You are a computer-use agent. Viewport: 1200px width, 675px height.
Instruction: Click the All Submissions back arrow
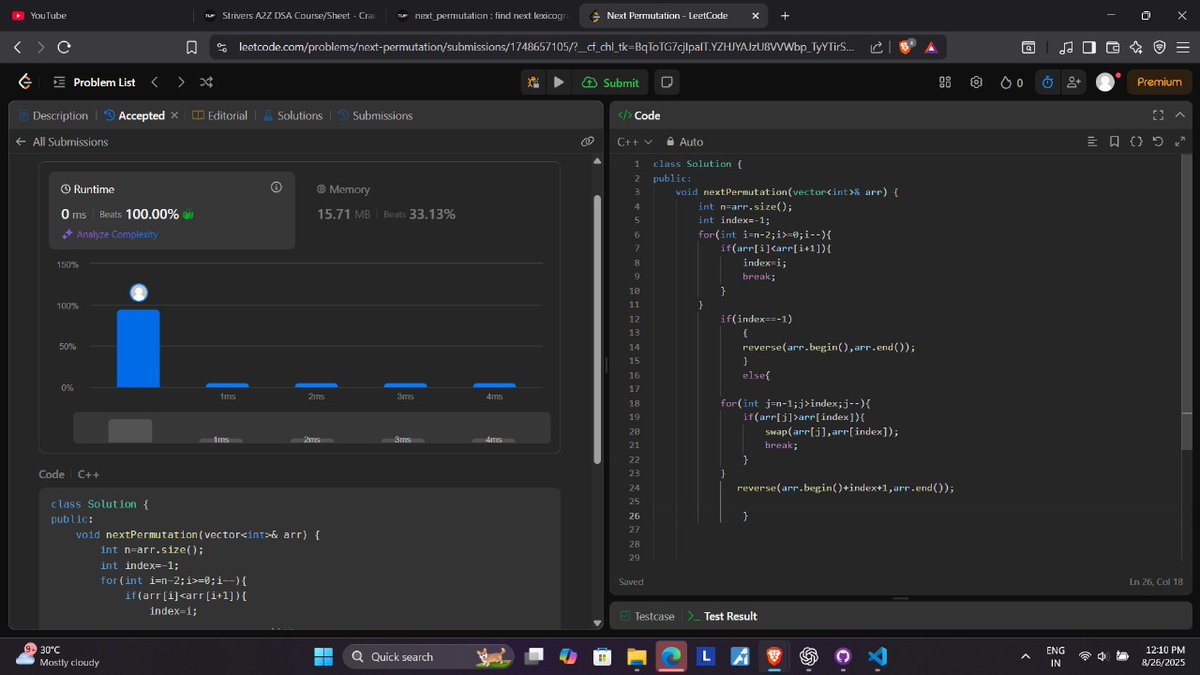click(x=22, y=141)
